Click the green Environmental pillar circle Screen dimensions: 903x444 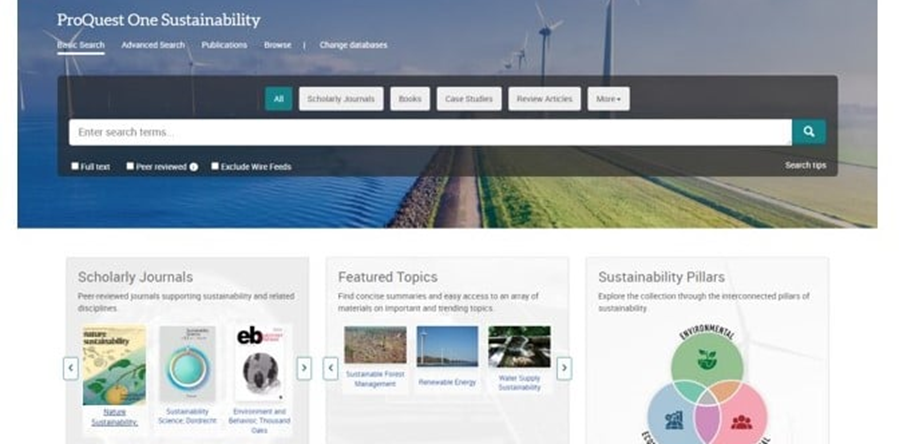pyautogui.click(x=706, y=363)
